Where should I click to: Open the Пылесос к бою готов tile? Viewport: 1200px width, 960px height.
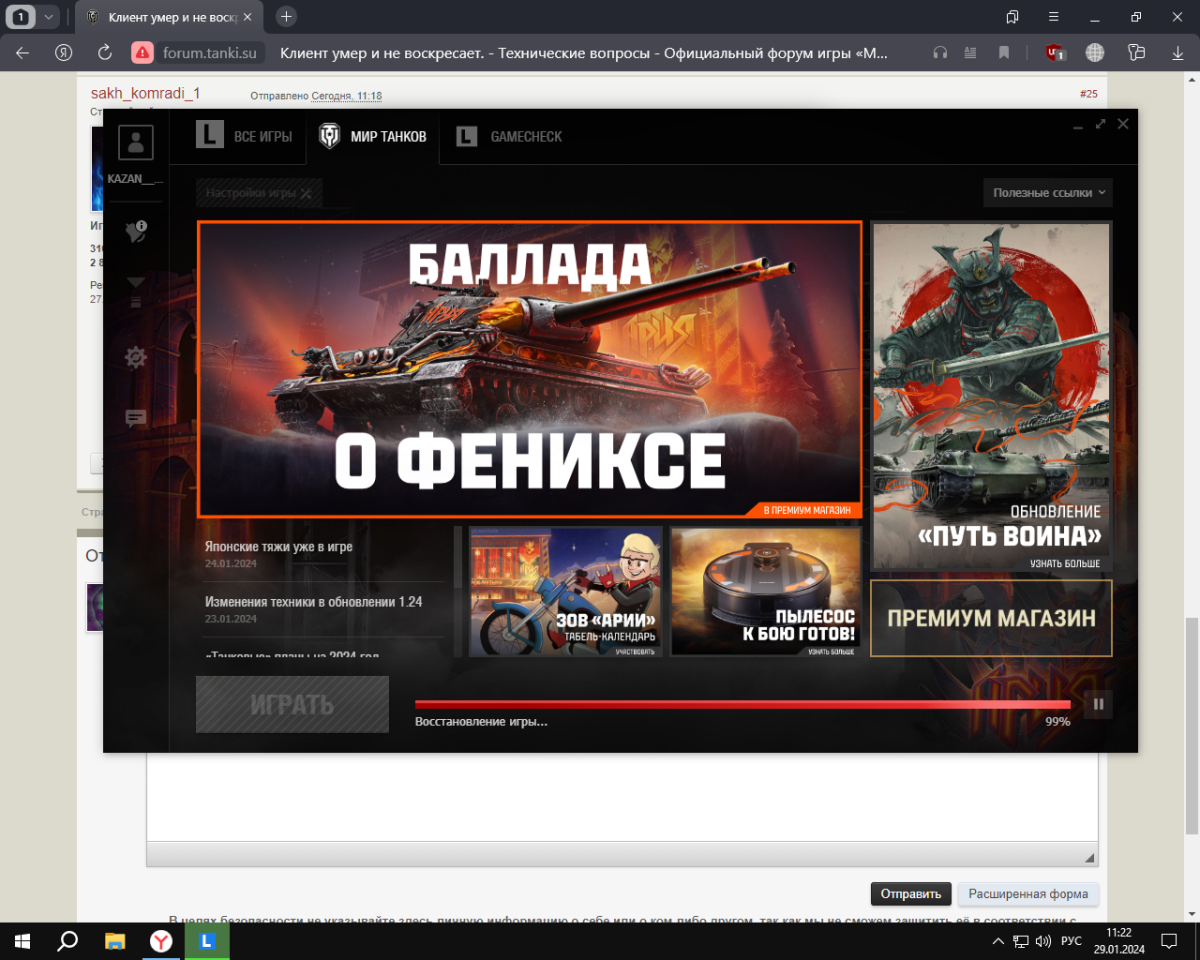coord(766,591)
